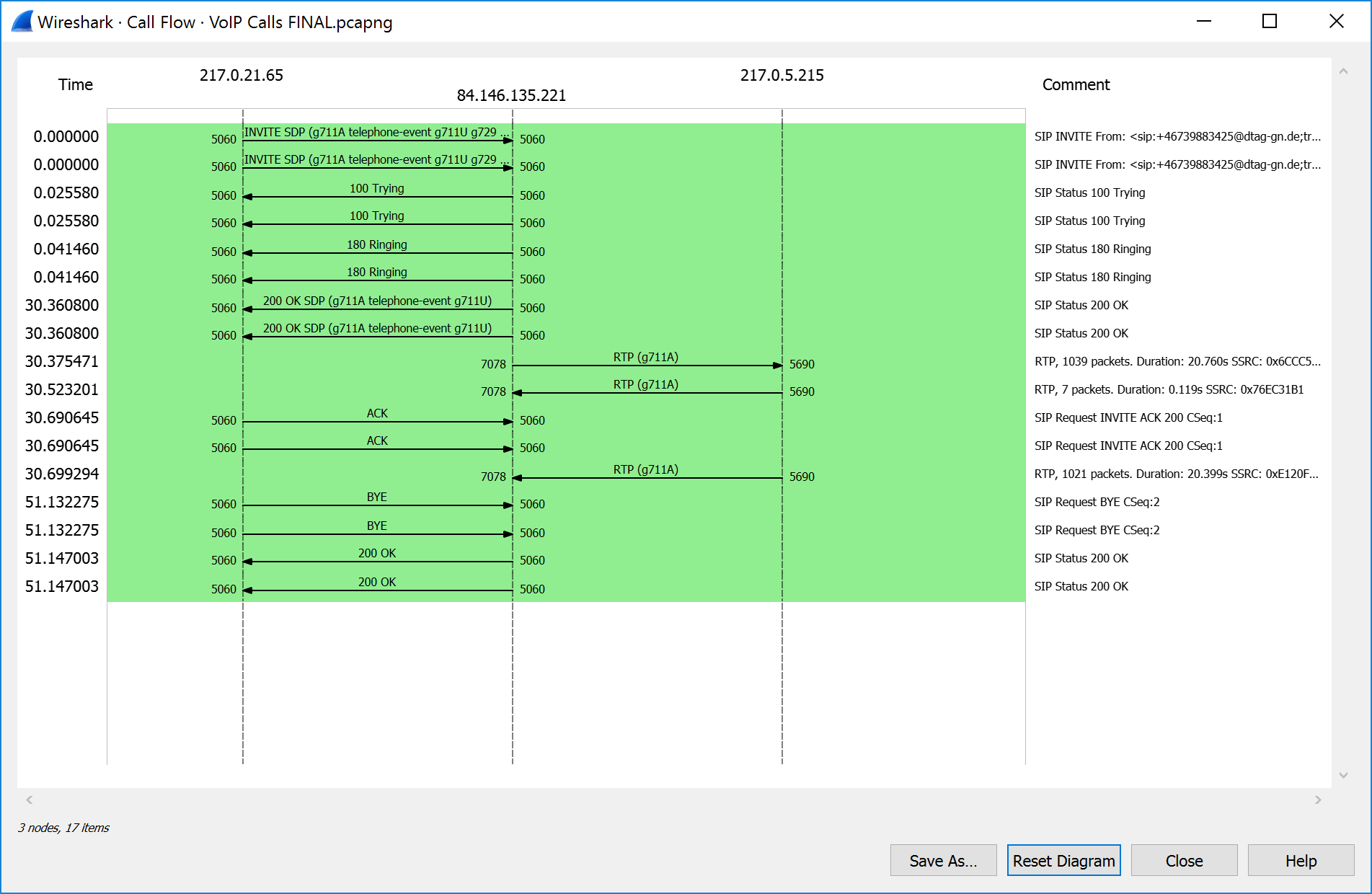This screenshot has height=894, width=1372.
Task: Select the RTP arrow at time 30.375471
Action: point(647,365)
